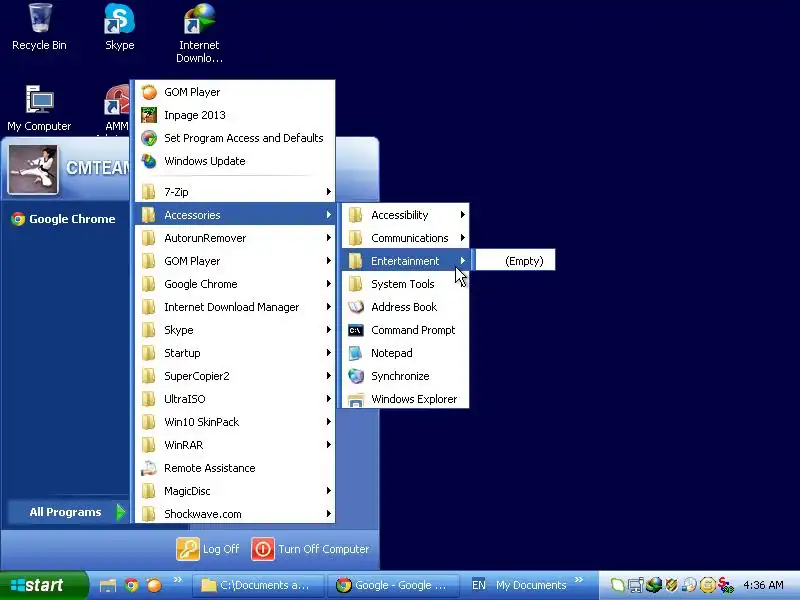Click My Documents toolbar on taskbar
Viewport: 800px width, 600px height.
click(531, 585)
